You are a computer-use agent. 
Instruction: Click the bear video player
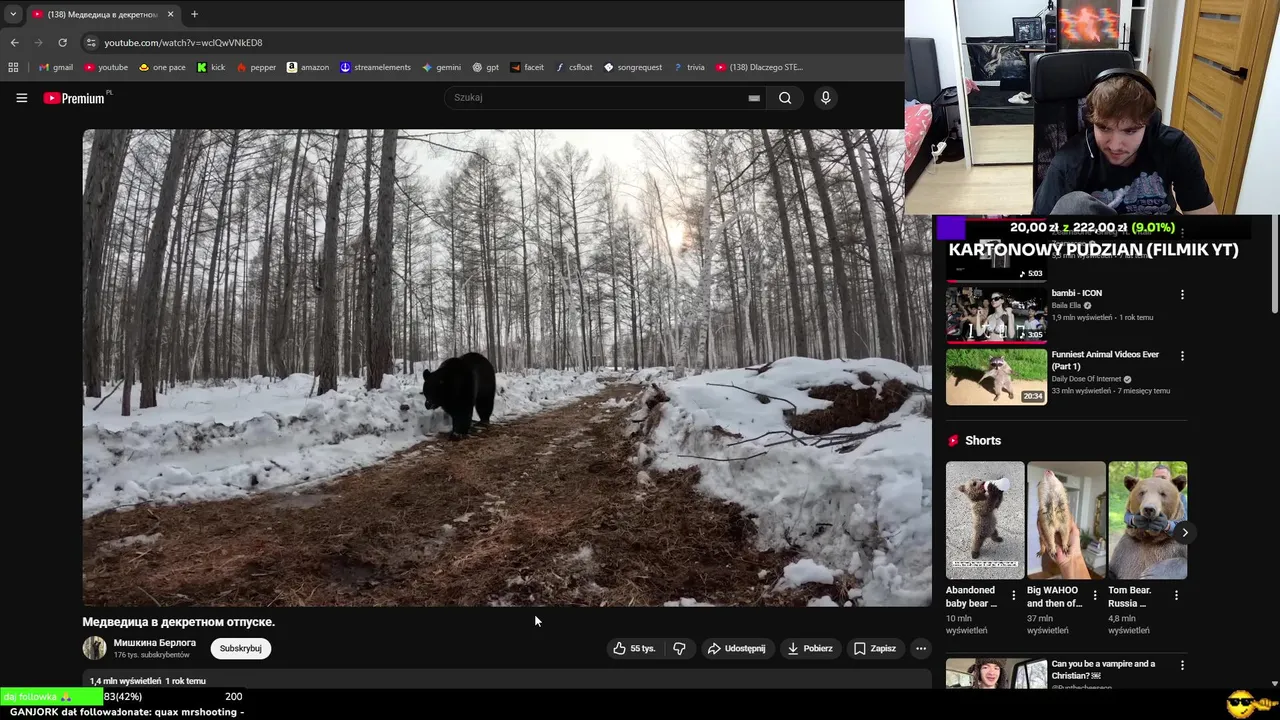507,367
